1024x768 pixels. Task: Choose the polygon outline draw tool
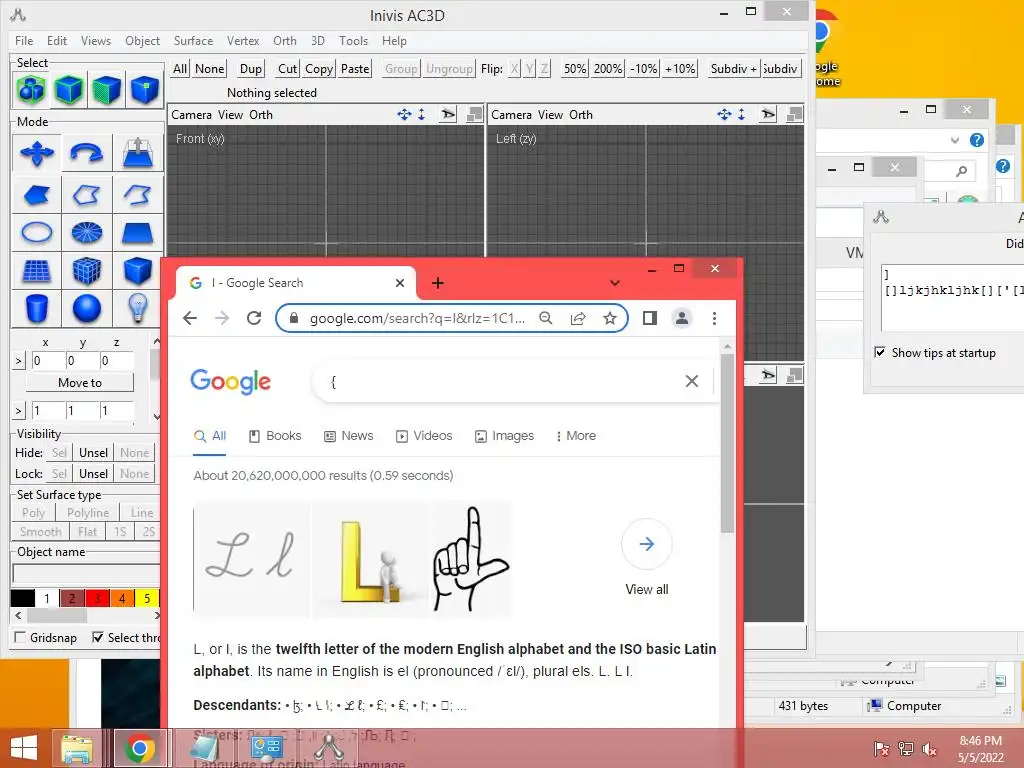pos(87,195)
